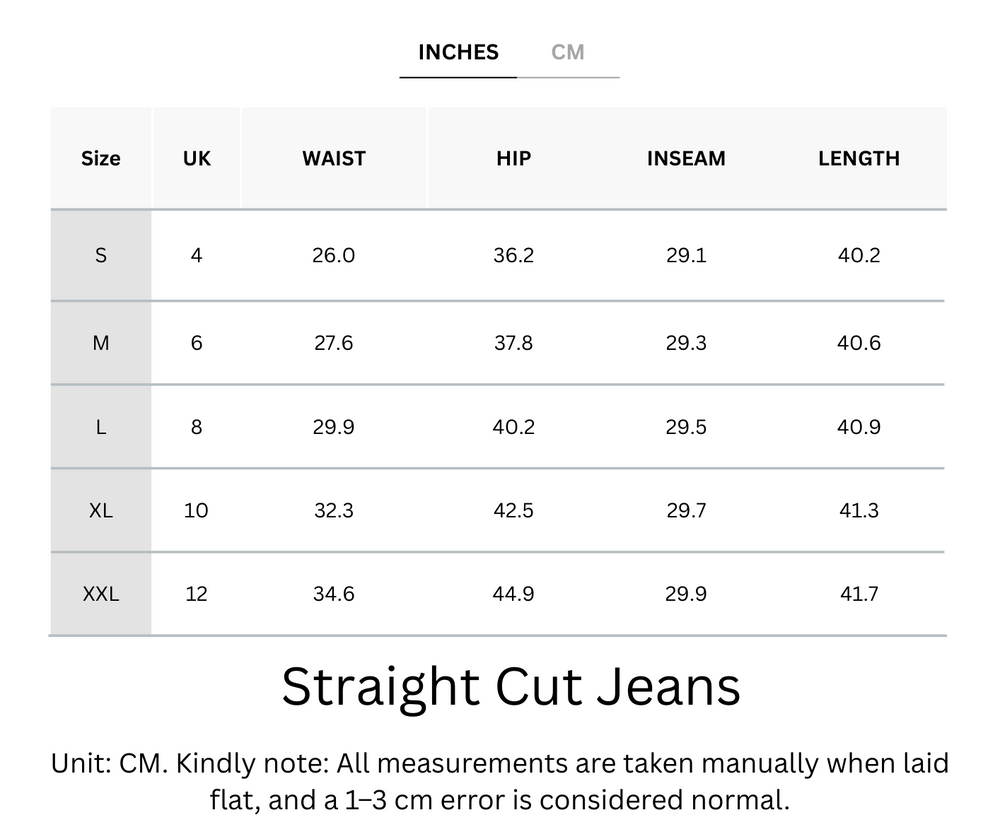Screen dimensions: 1000x839
Task: Click the WAIST column header
Action: click(334, 158)
